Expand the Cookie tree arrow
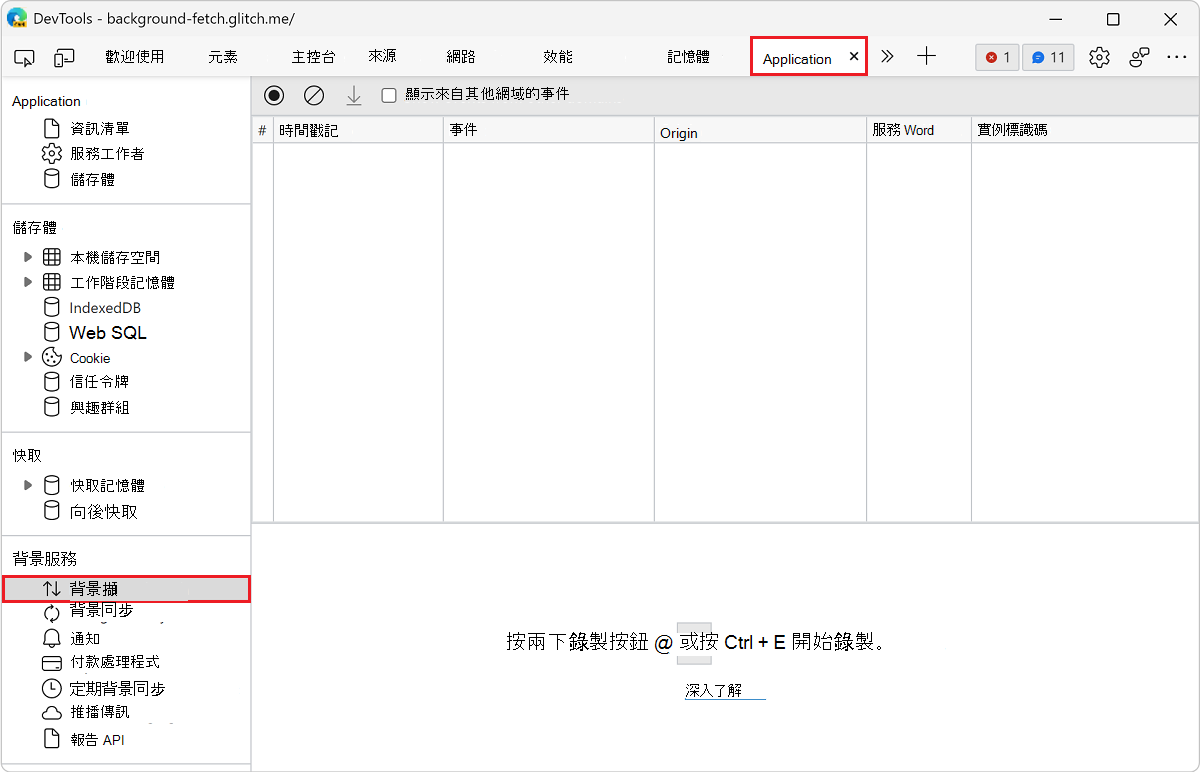This screenshot has height=772, width=1200. [28, 357]
